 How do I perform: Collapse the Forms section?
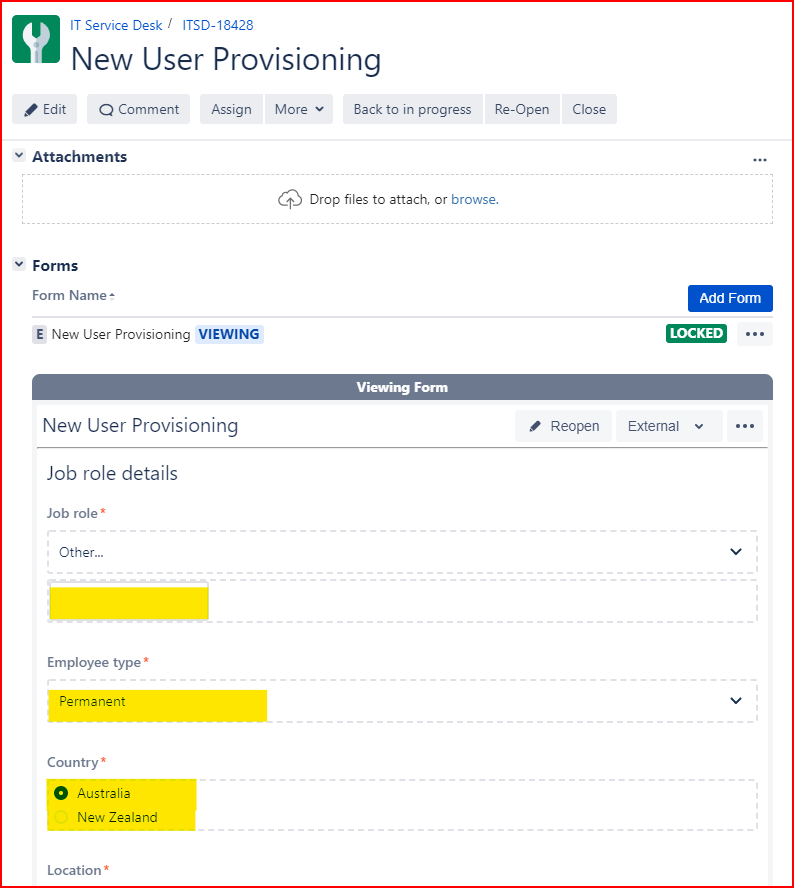click(19, 264)
